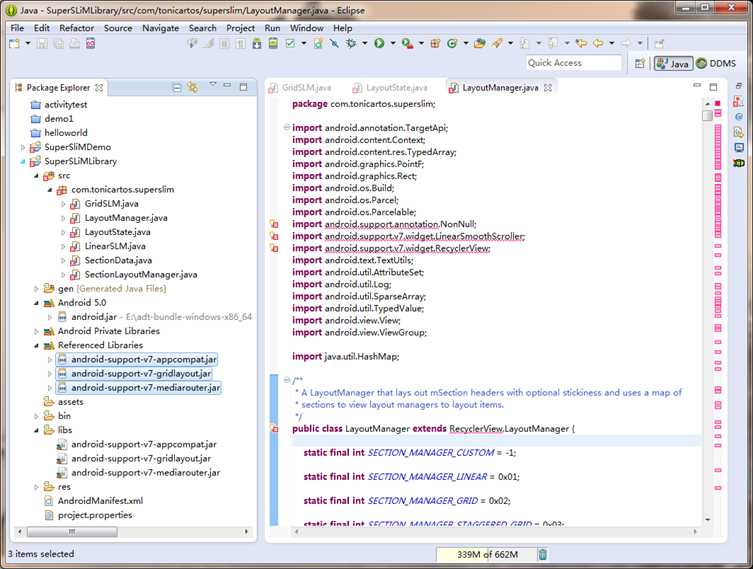The image size is (753, 569).
Task: Click the Open Perspective icon
Action: click(639, 63)
